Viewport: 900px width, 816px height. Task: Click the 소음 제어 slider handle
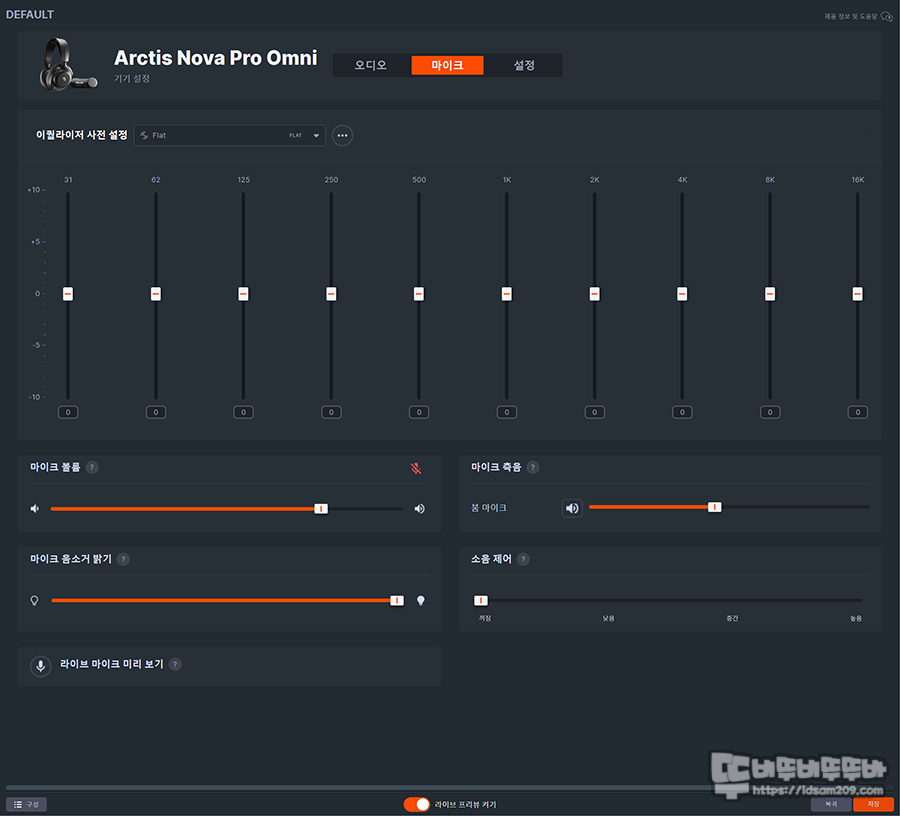click(480, 600)
